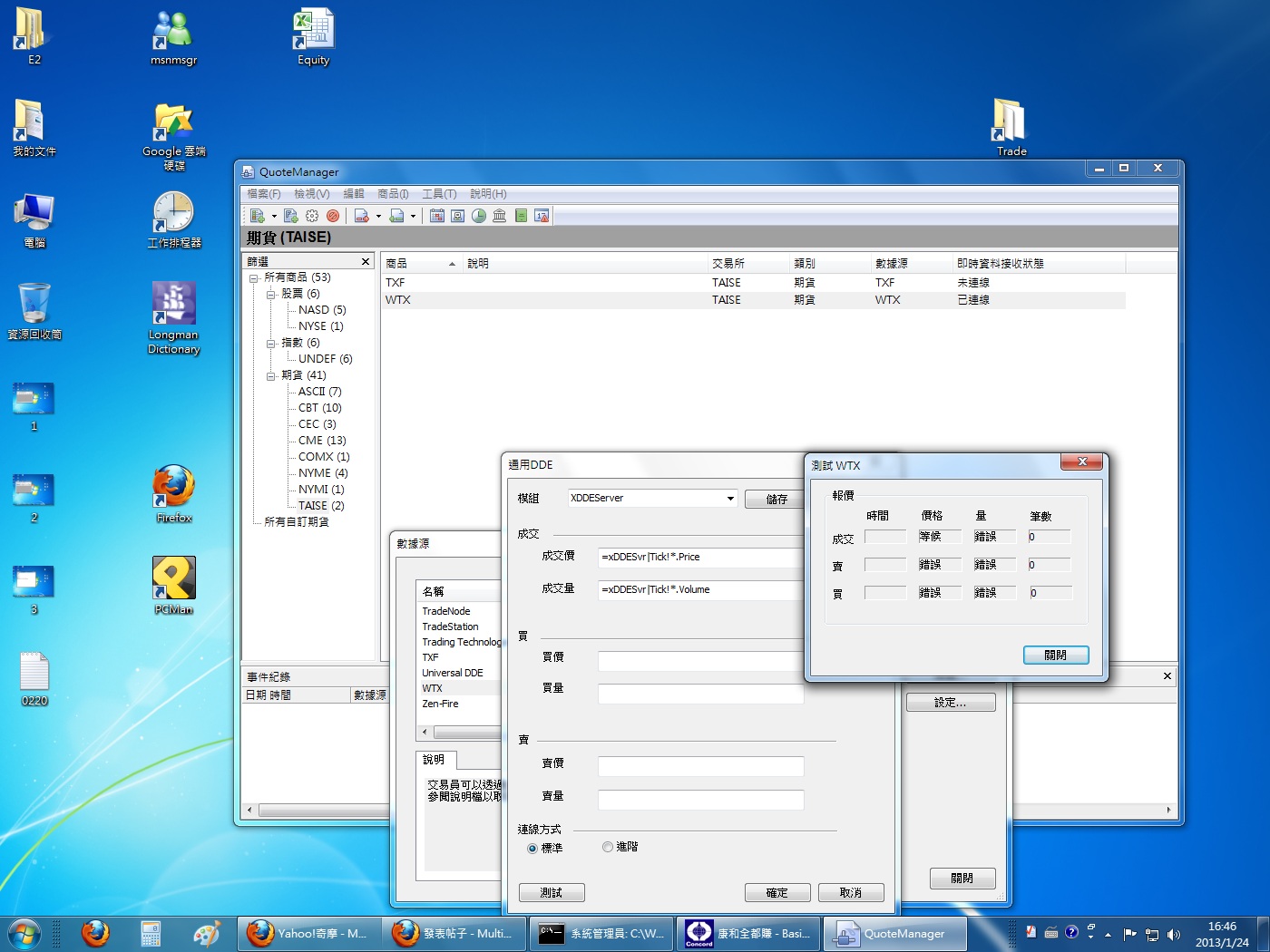Launch the pinned Calculator taskbar icon
Image resolution: width=1270 pixels, height=952 pixels.
(x=151, y=934)
